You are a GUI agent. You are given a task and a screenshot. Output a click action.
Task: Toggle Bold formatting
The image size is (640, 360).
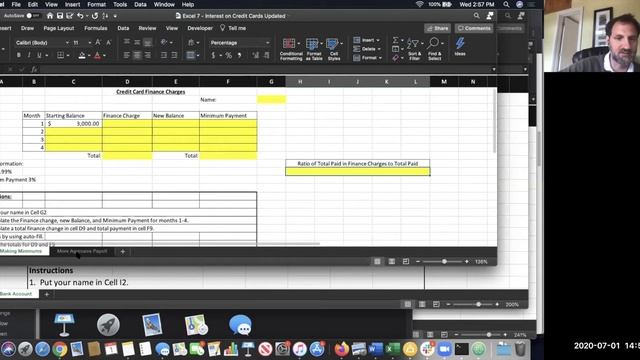pyautogui.click(x=19, y=55)
